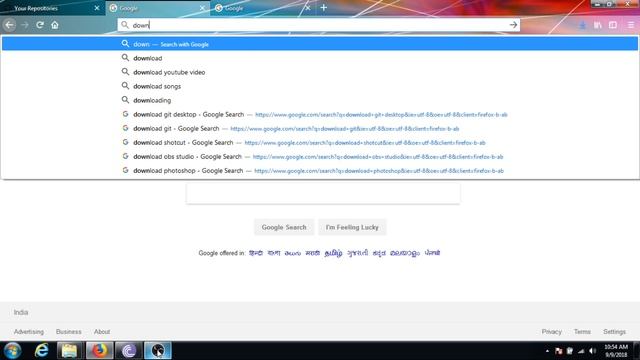640x360 pixels.
Task: Click in the address bar text field
Action: 318,25
